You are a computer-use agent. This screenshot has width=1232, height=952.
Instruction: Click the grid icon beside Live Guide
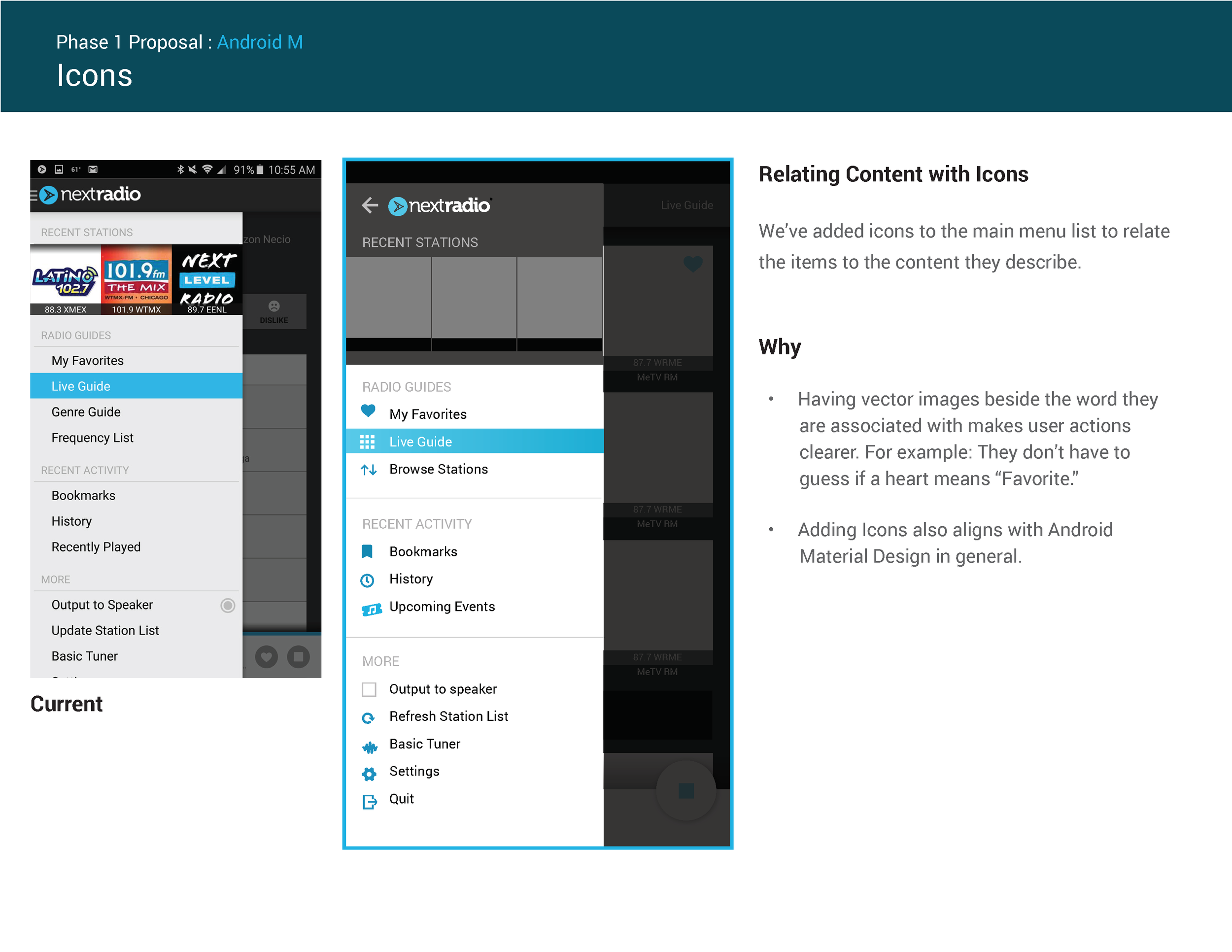tap(367, 442)
